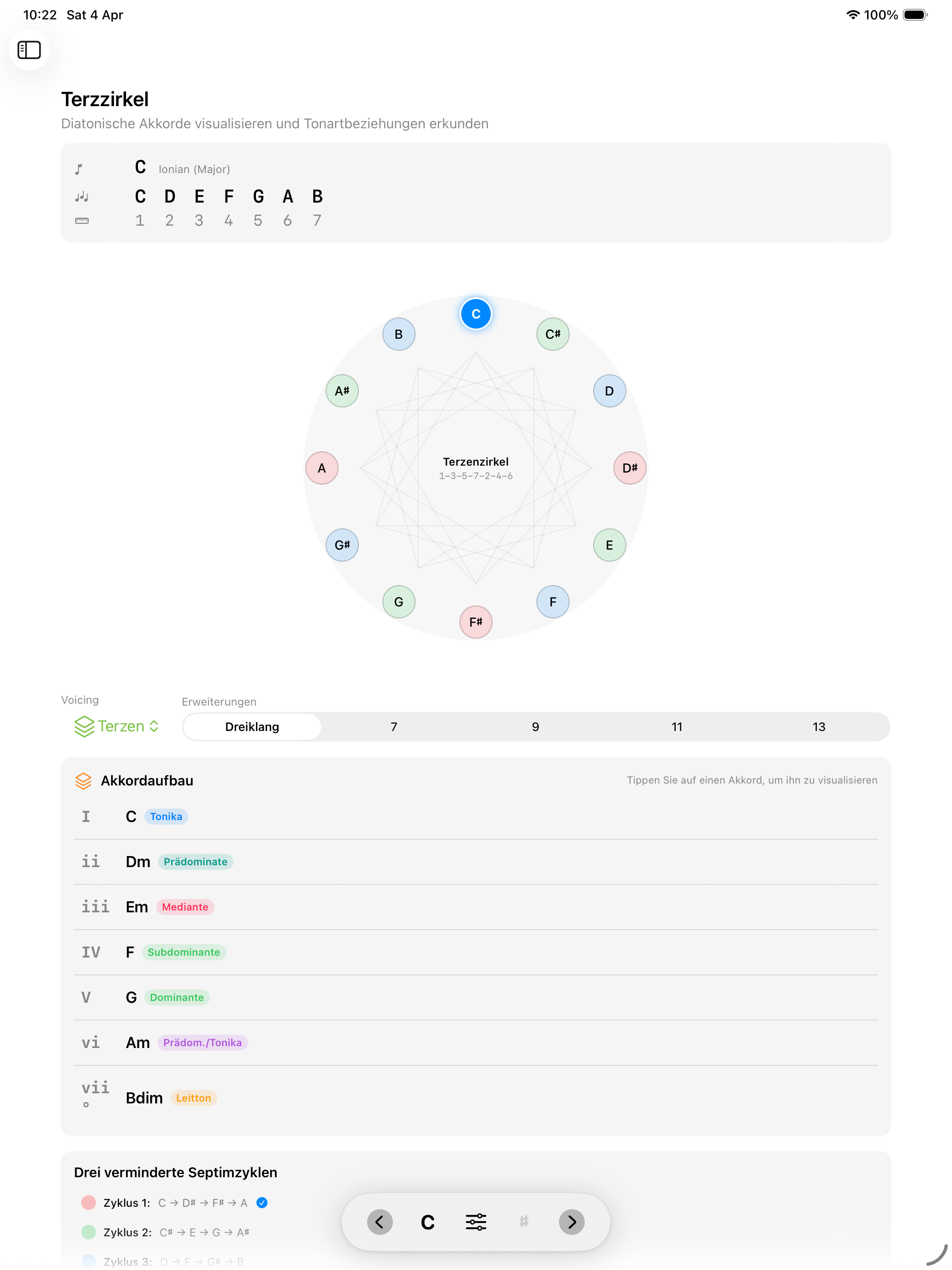Image resolution: width=952 pixels, height=1270 pixels.
Task: Expand the Terzen voicing selector
Action: [153, 726]
